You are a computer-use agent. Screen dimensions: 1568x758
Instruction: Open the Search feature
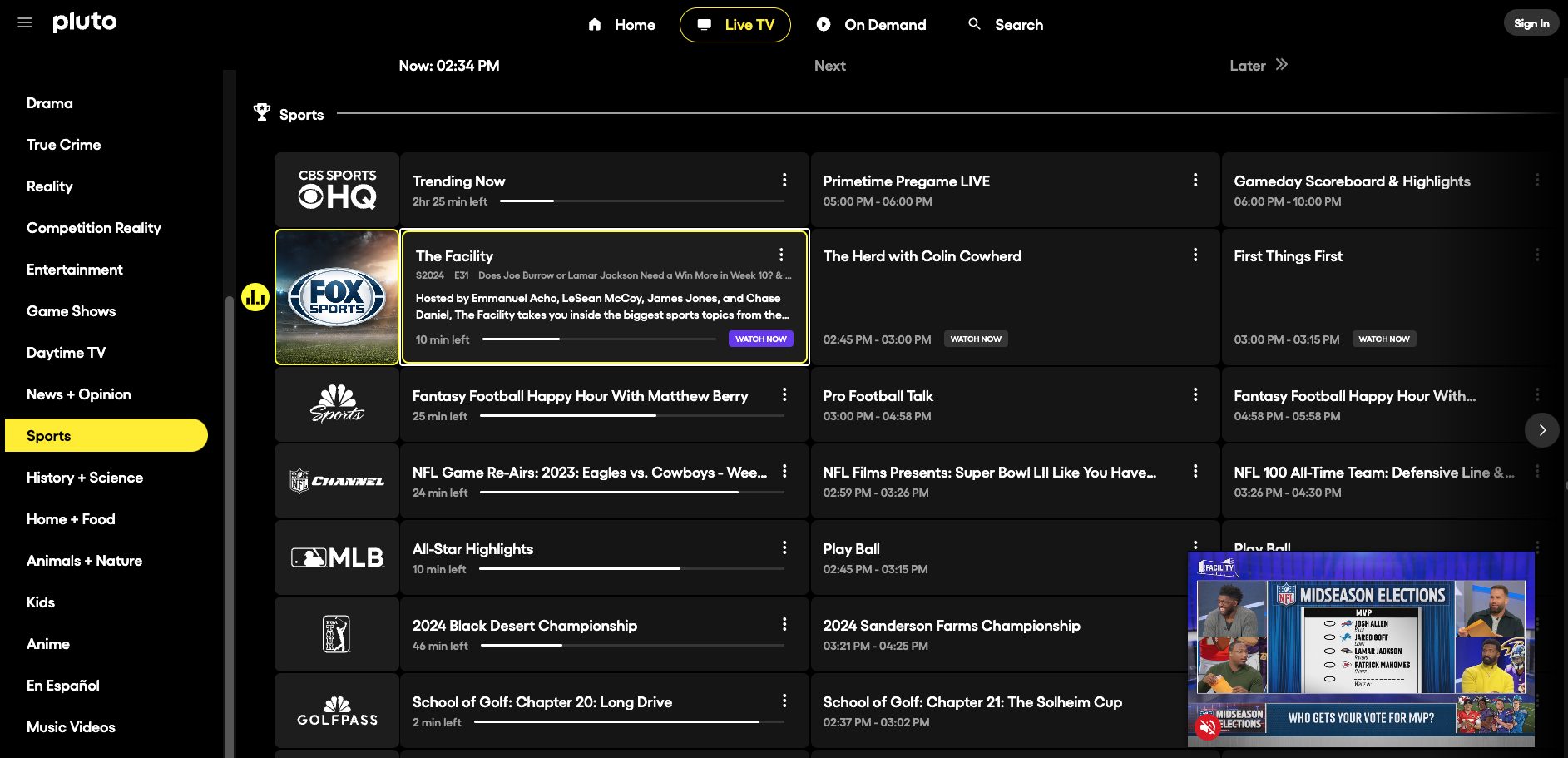[x=1004, y=24]
